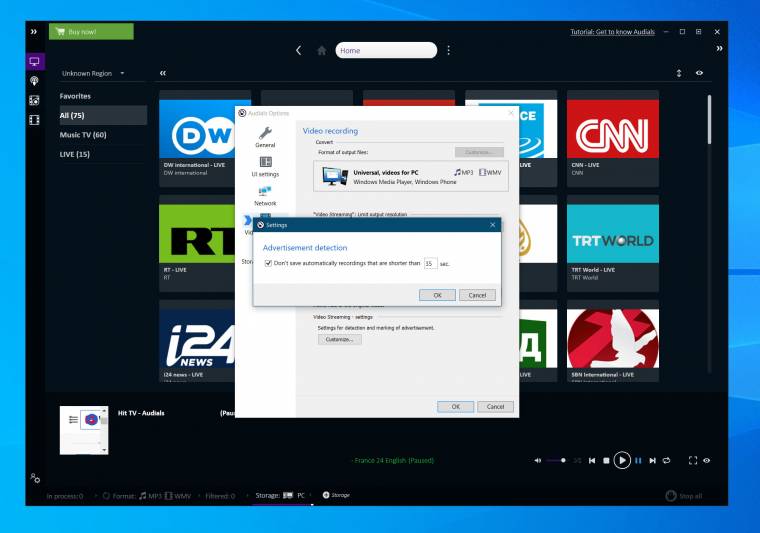
Task: Click France 24 English (Paused) status text
Action: [x=394, y=460]
